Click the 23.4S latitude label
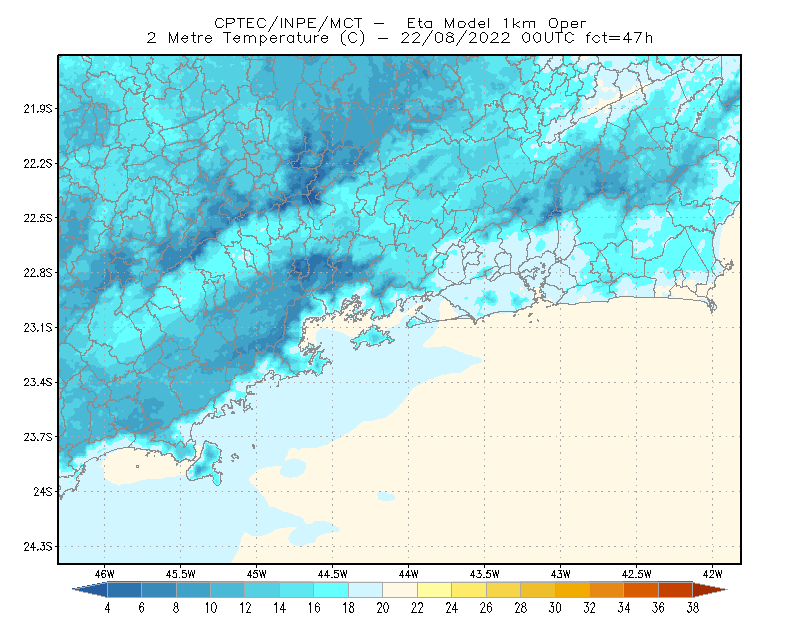 click(38, 382)
